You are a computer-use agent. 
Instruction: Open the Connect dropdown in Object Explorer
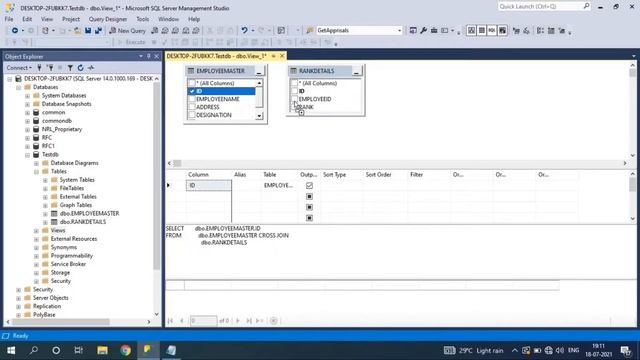click(x=19, y=68)
